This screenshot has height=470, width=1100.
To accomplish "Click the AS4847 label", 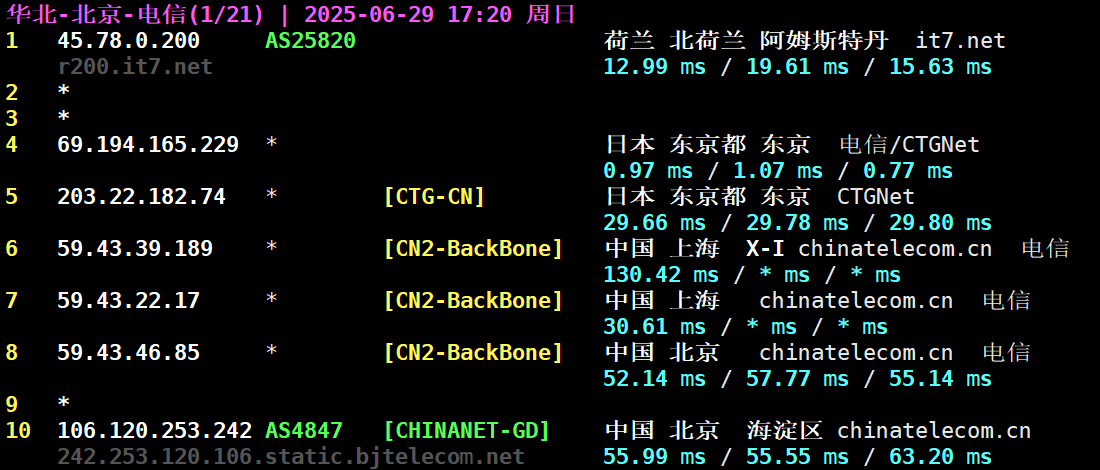I will pos(304,430).
